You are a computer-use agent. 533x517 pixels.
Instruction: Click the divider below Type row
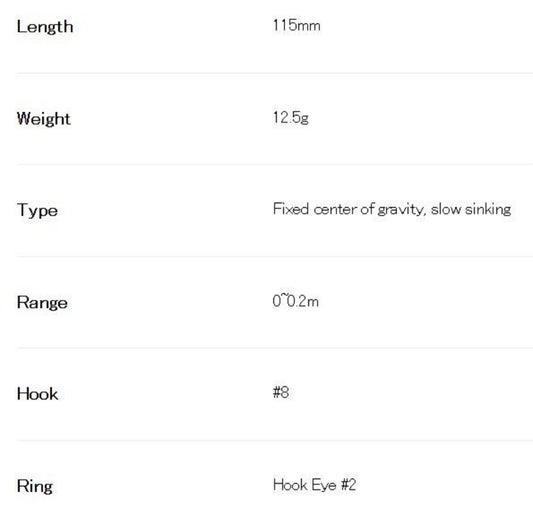[275, 257]
